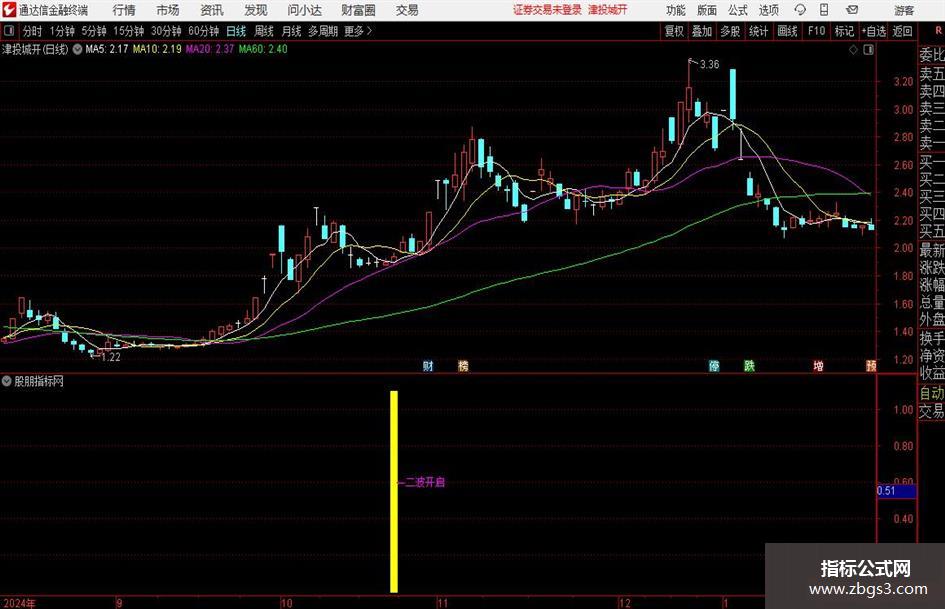Click +自选 to add to watchlist
Image resolution: width=945 pixels, height=609 pixels.
coord(874,31)
